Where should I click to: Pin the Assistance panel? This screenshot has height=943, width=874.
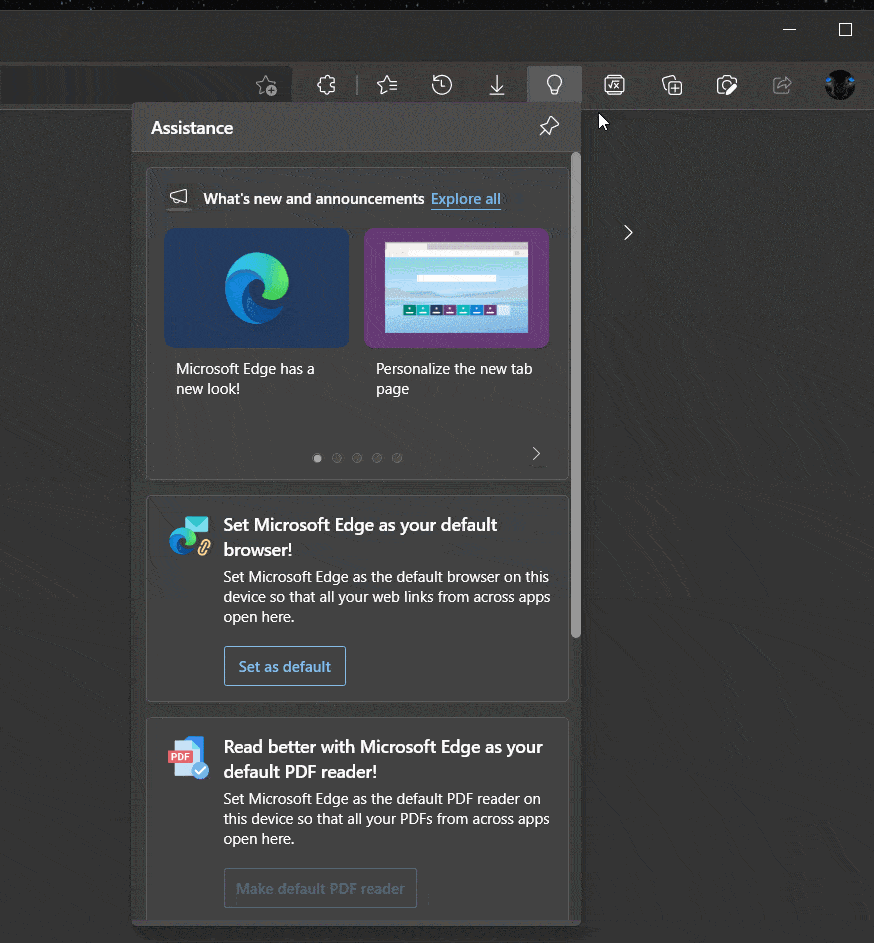[549, 126]
